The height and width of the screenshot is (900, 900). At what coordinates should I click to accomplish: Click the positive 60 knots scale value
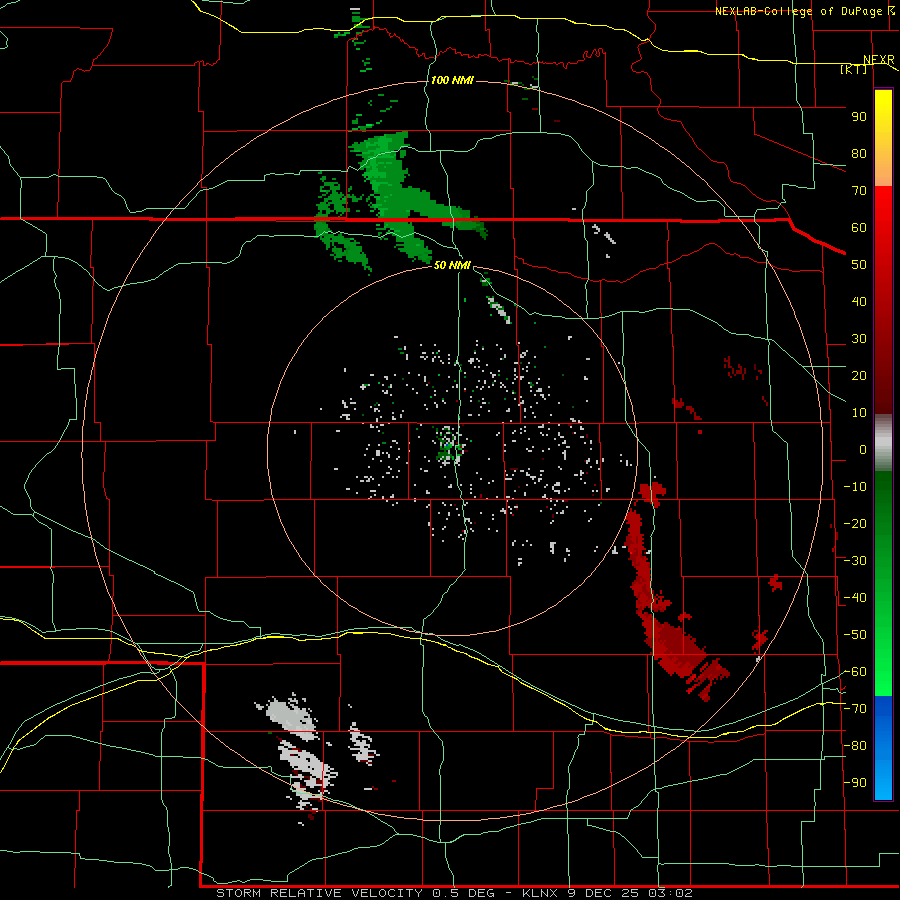[859, 227]
